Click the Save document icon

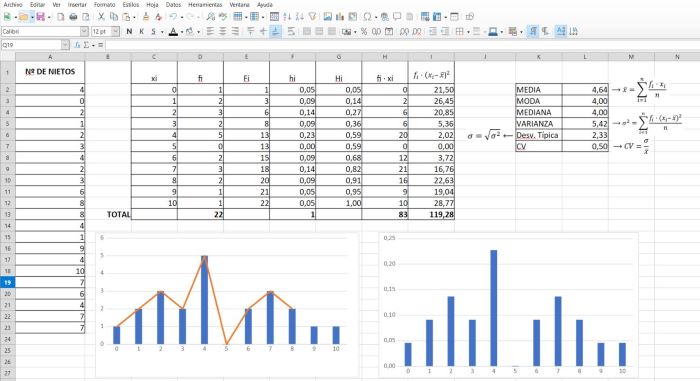click(x=41, y=17)
